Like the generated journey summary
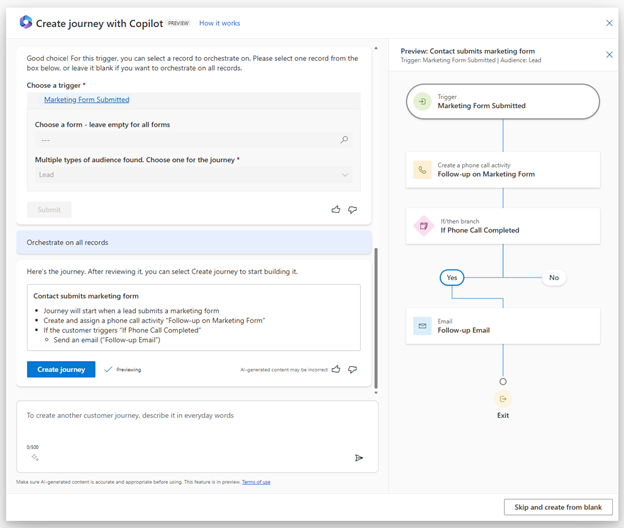Image resolution: width=624 pixels, height=528 pixels. [x=336, y=369]
